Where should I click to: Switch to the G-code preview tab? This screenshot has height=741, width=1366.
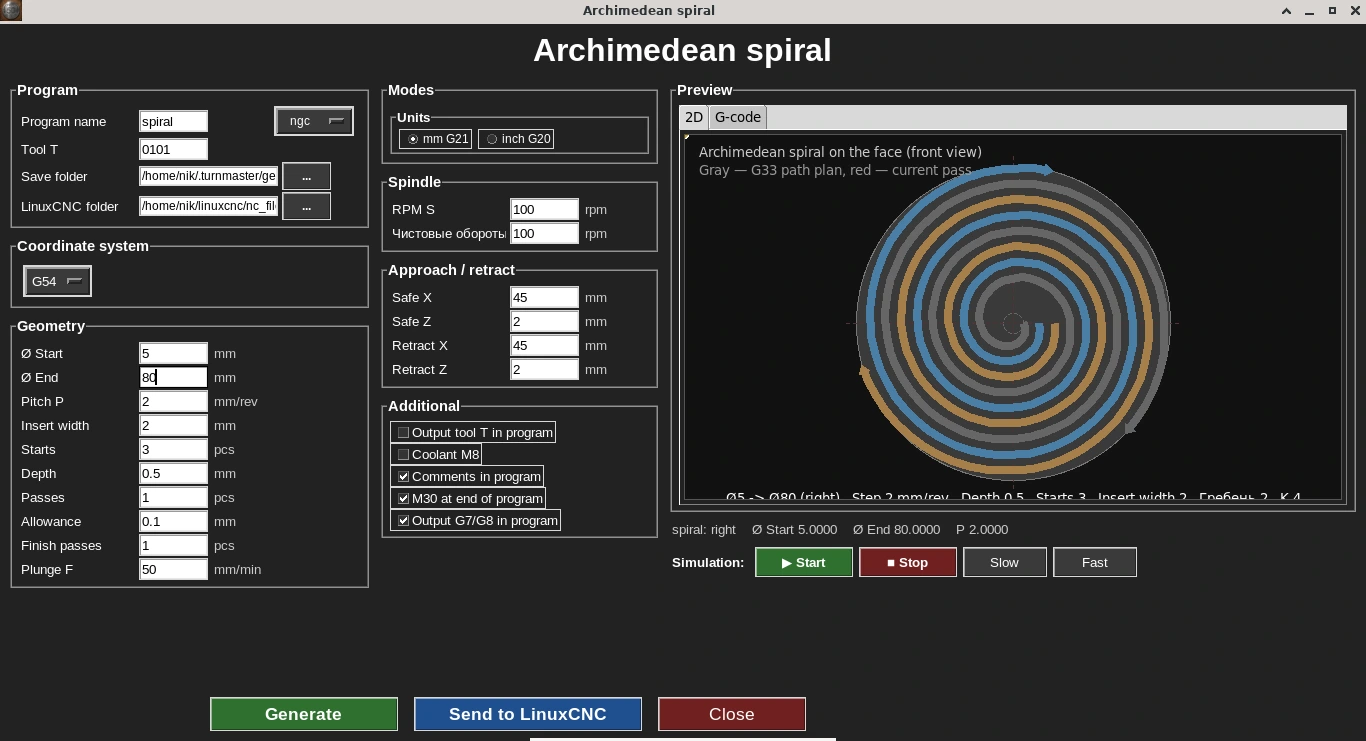pyautogui.click(x=738, y=117)
